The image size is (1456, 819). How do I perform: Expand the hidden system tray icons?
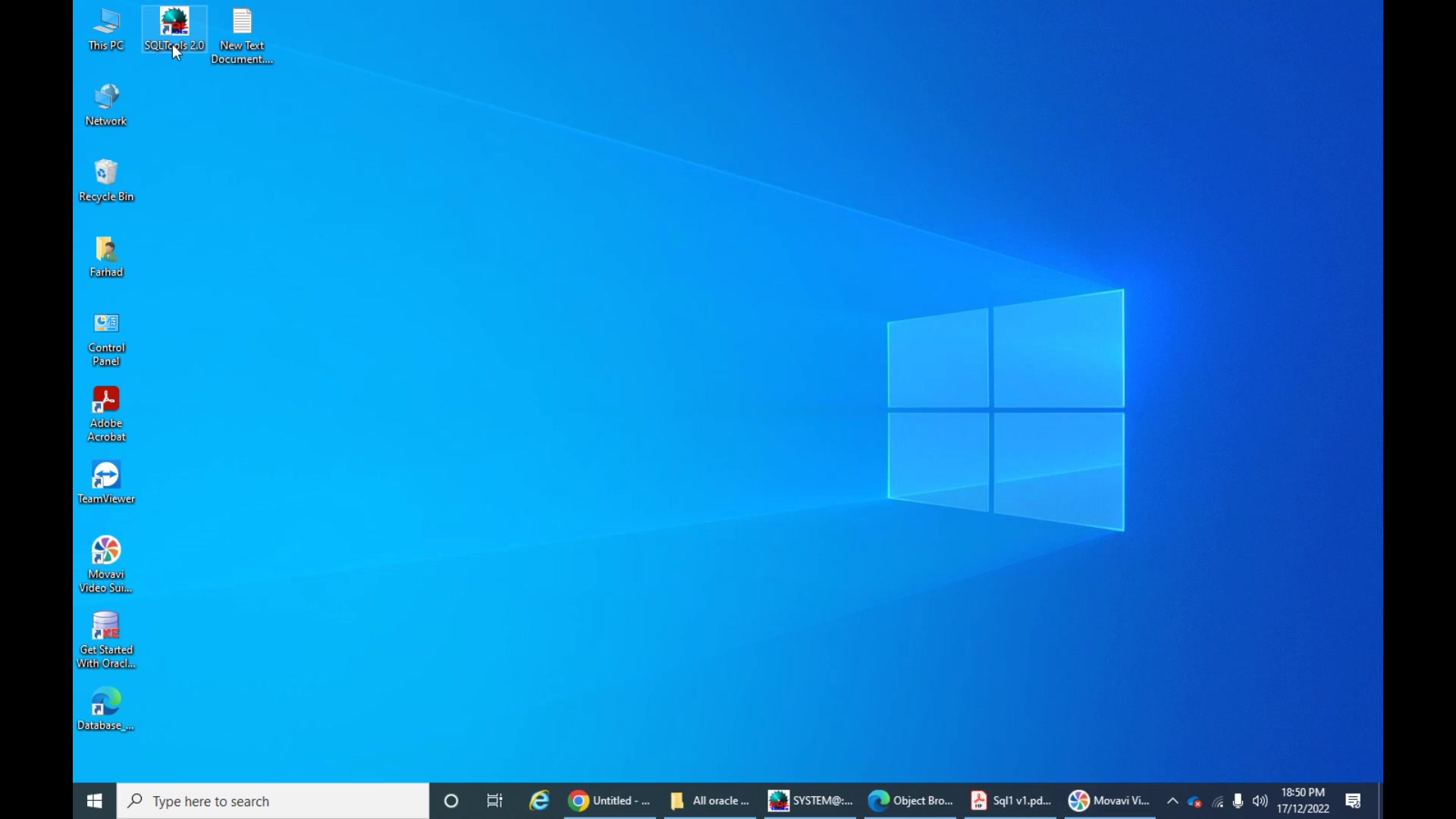(1172, 801)
